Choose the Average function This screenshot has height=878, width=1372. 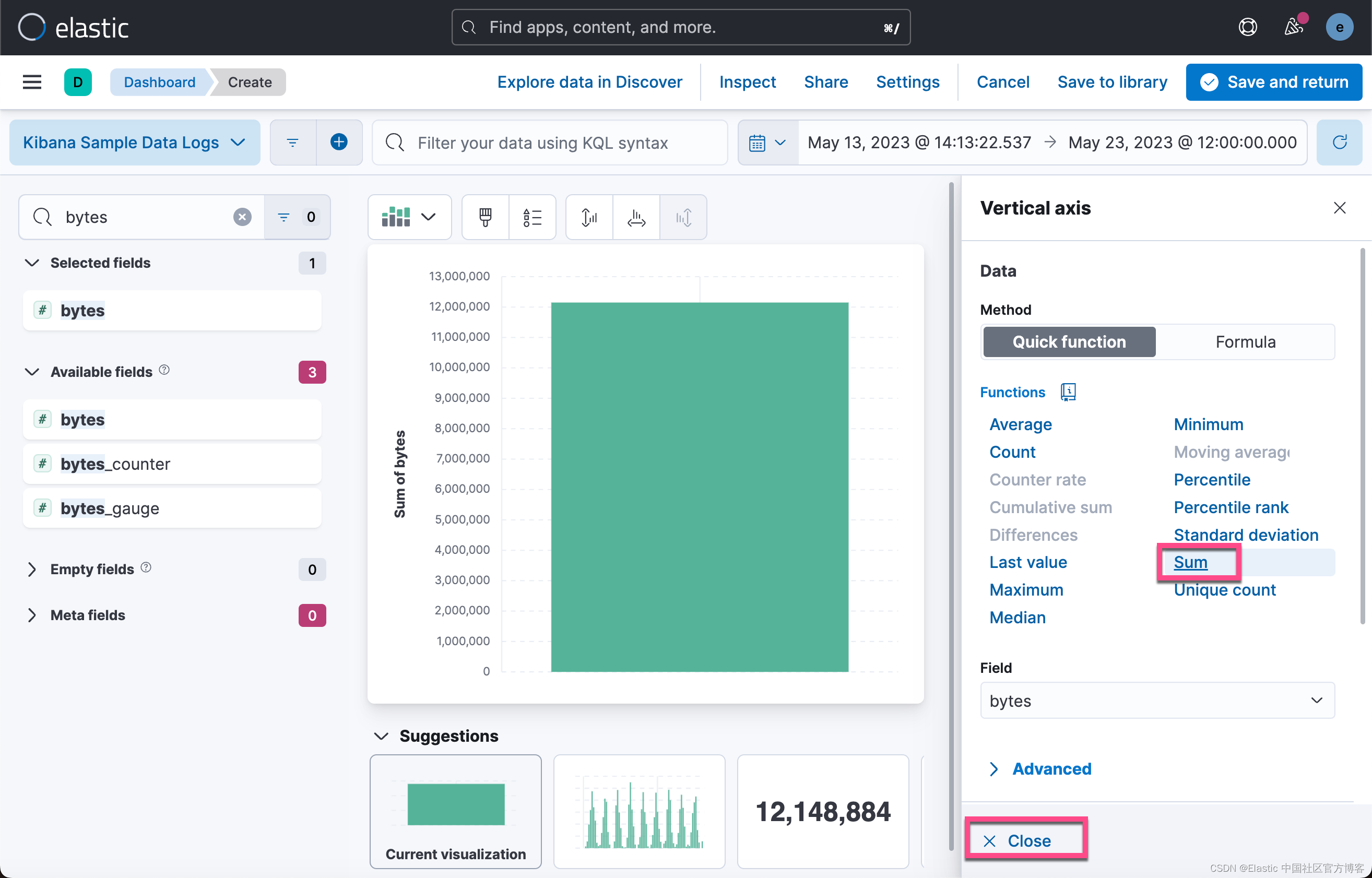1020,424
